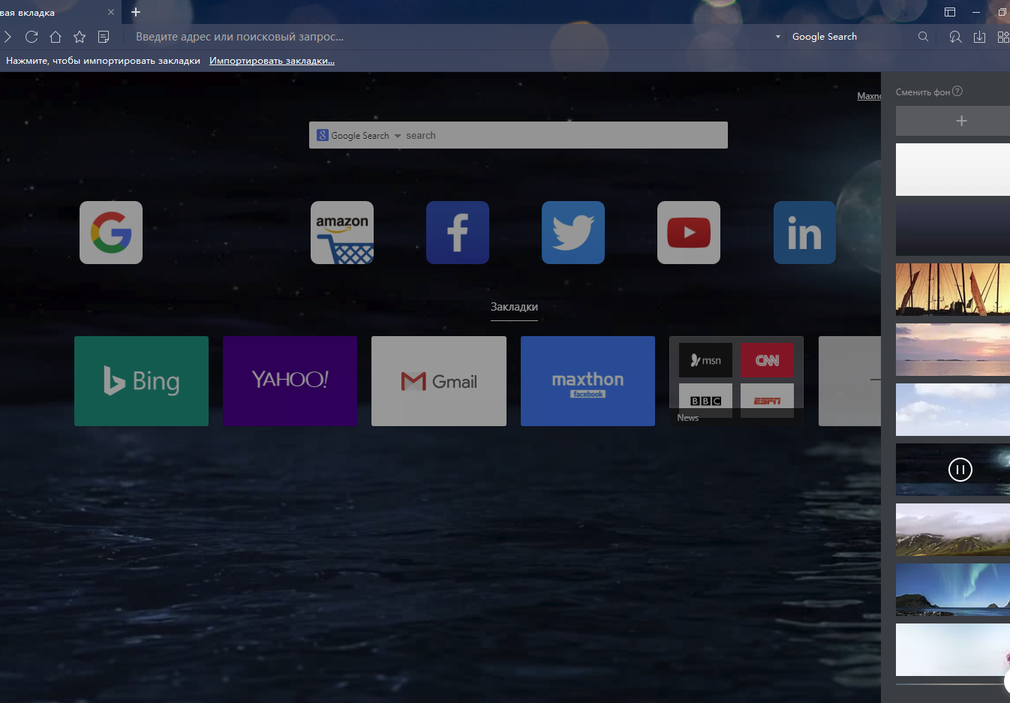Select the dark navy gradient background thumbnail

(953, 229)
